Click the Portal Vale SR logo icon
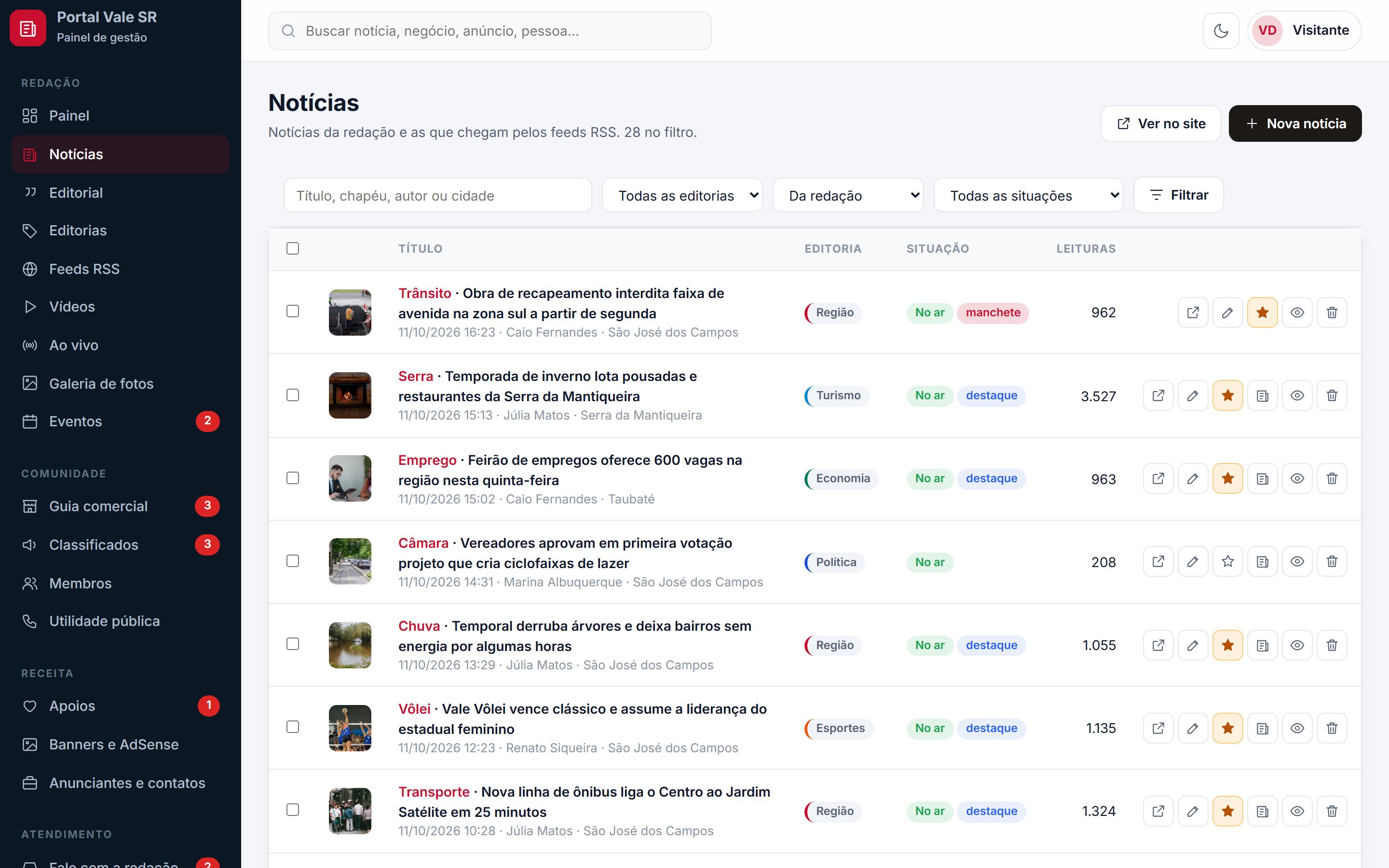The width and height of the screenshot is (1389, 868). (x=28, y=28)
